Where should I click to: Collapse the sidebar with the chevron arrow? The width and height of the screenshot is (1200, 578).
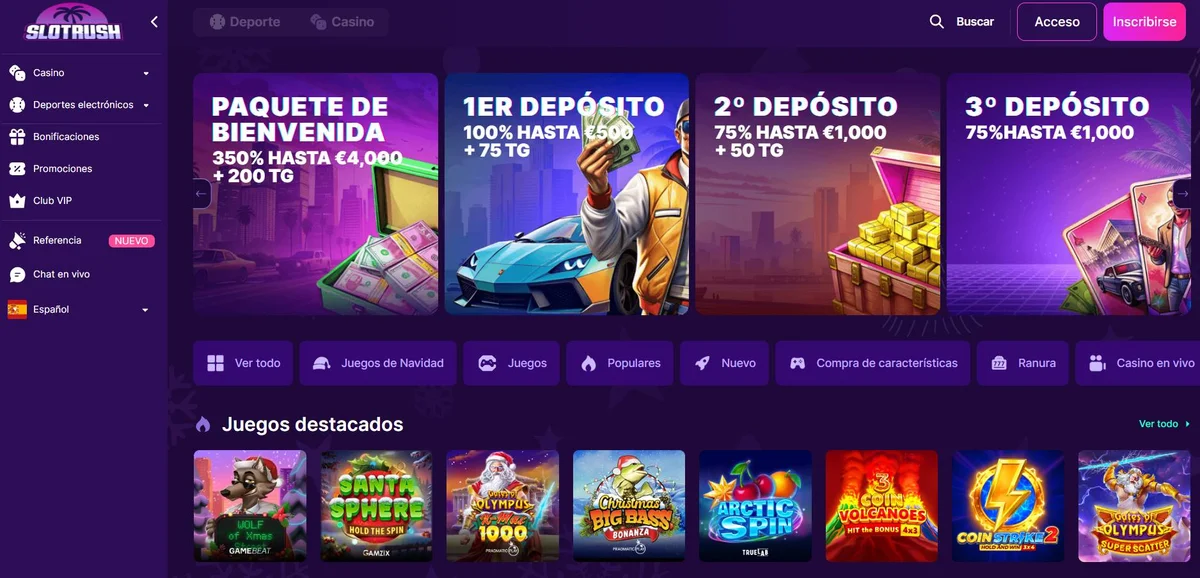pos(154,22)
